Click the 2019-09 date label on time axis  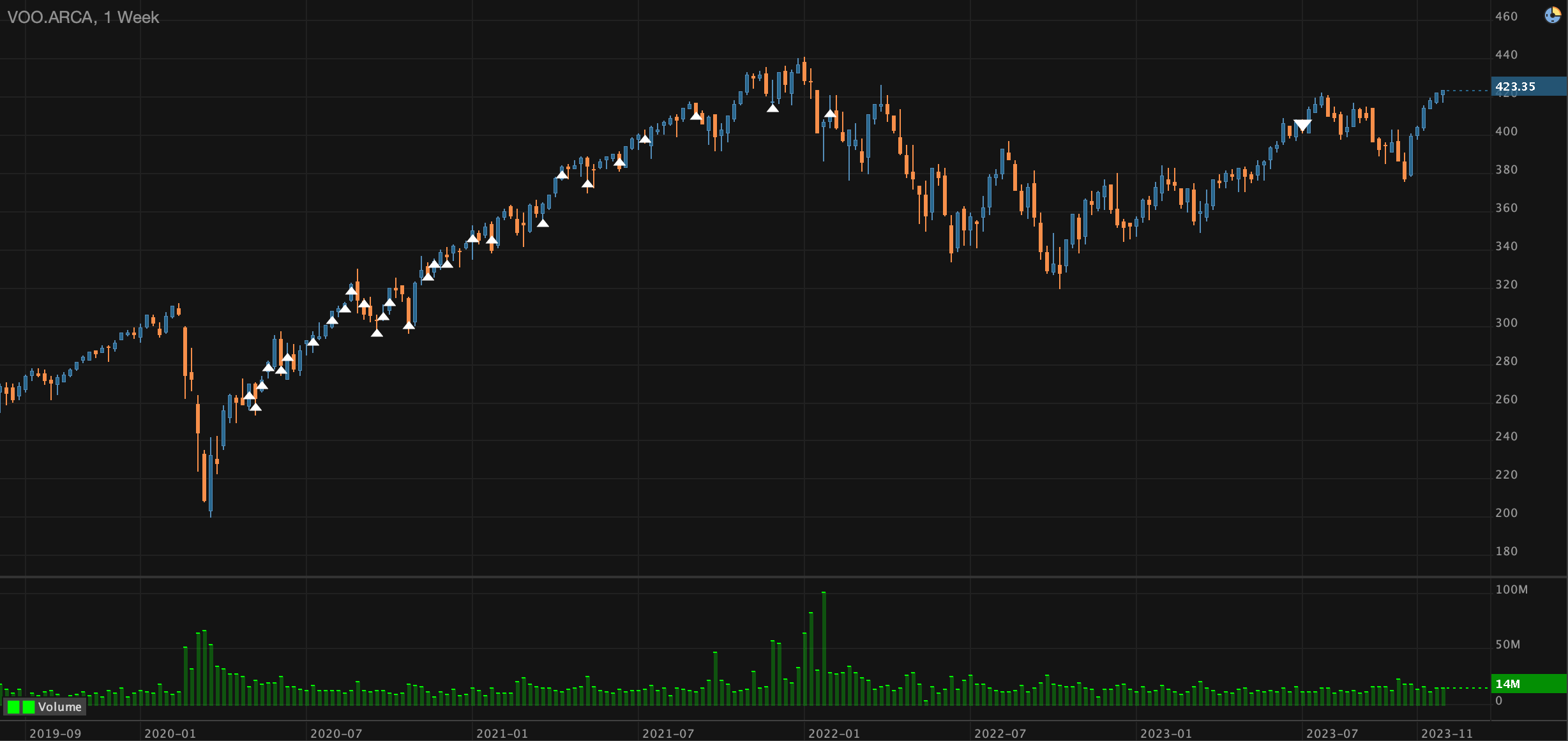point(56,733)
